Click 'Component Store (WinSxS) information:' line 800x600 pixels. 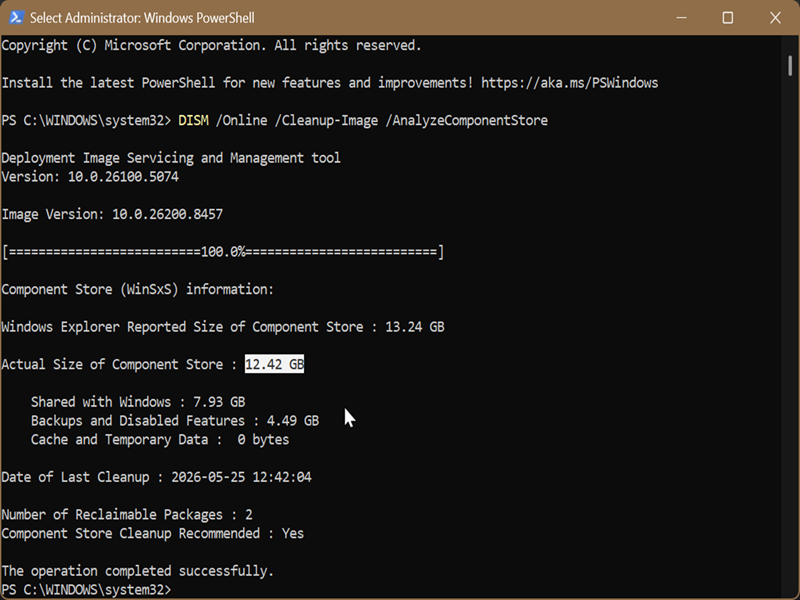click(x=138, y=289)
